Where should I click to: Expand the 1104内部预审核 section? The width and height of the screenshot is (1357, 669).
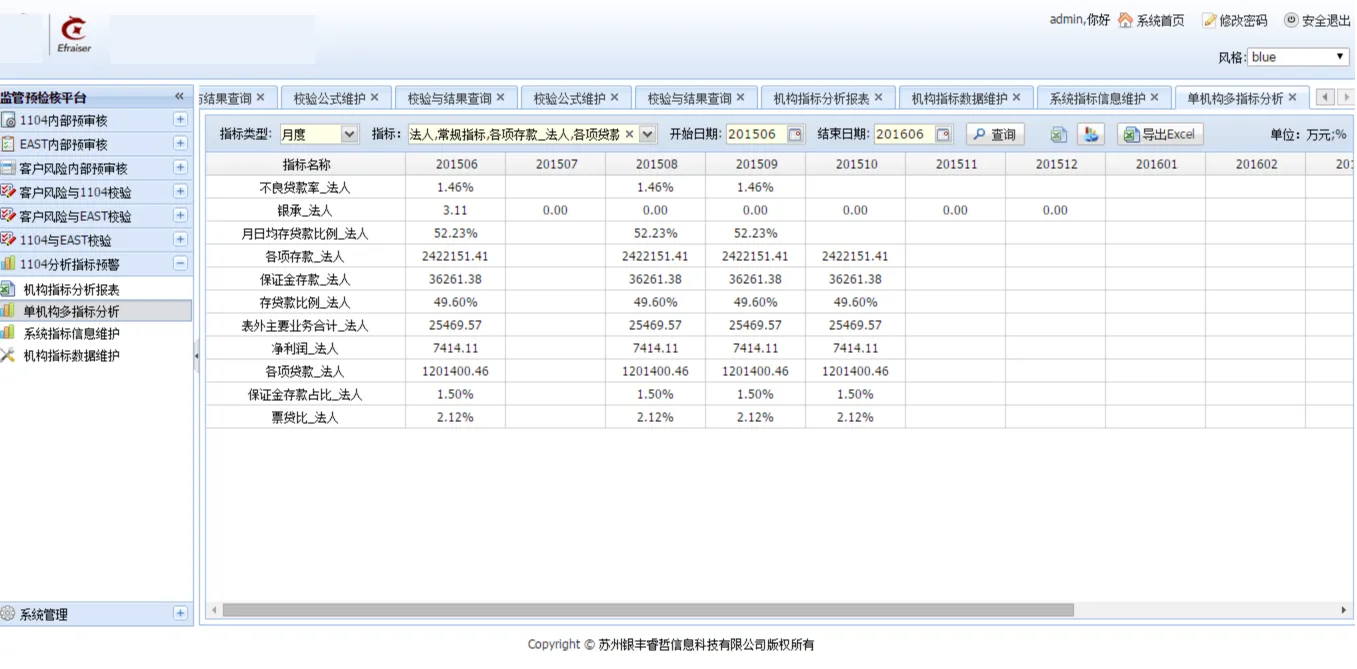click(x=180, y=119)
